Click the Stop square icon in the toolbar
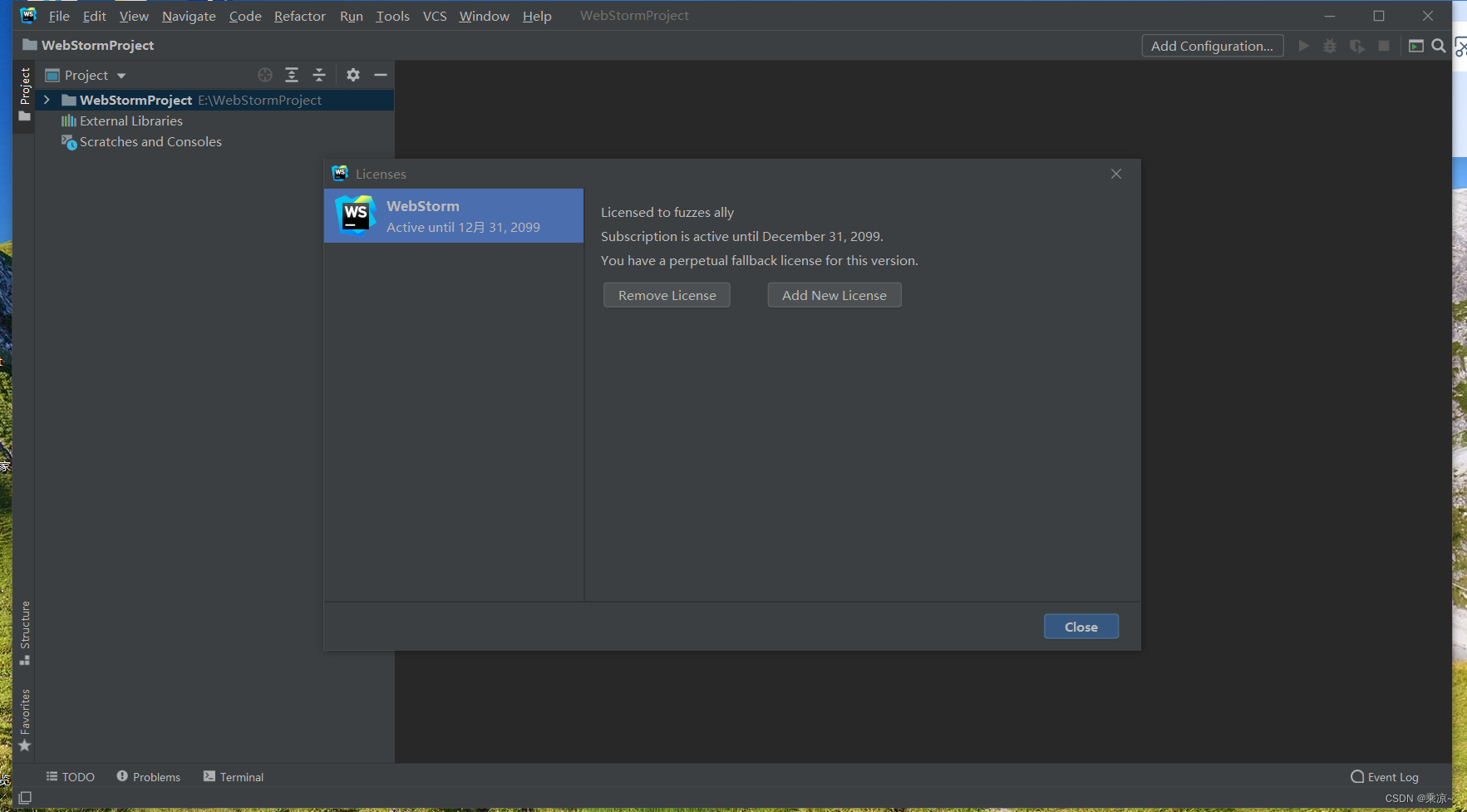Viewport: 1467px width, 812px height. (x=1384, y=46)
